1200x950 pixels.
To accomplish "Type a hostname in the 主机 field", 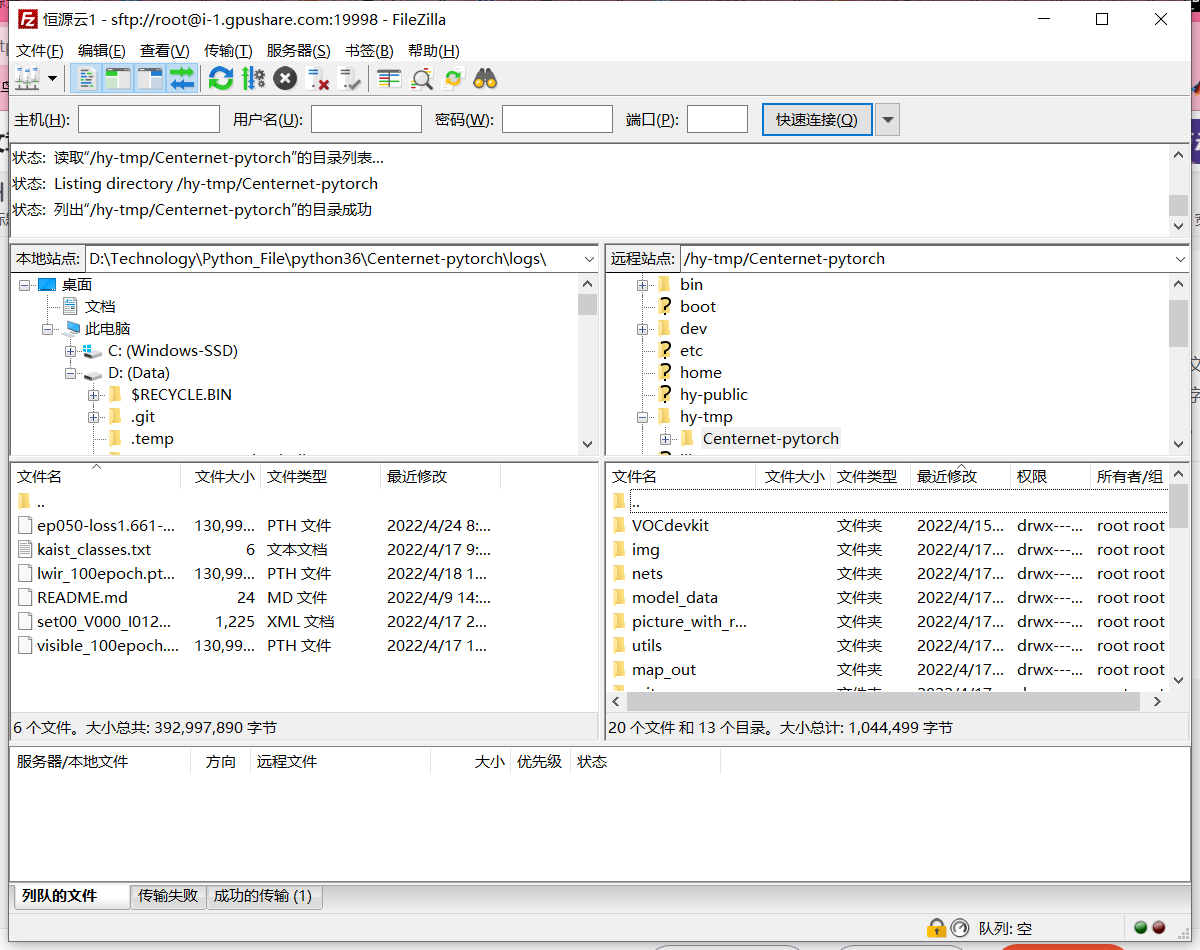I will (148, 118).
